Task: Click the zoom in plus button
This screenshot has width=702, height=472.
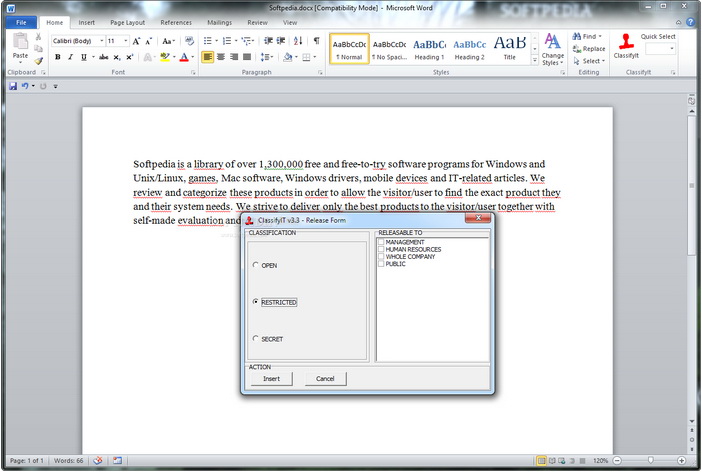Action: 681,460
